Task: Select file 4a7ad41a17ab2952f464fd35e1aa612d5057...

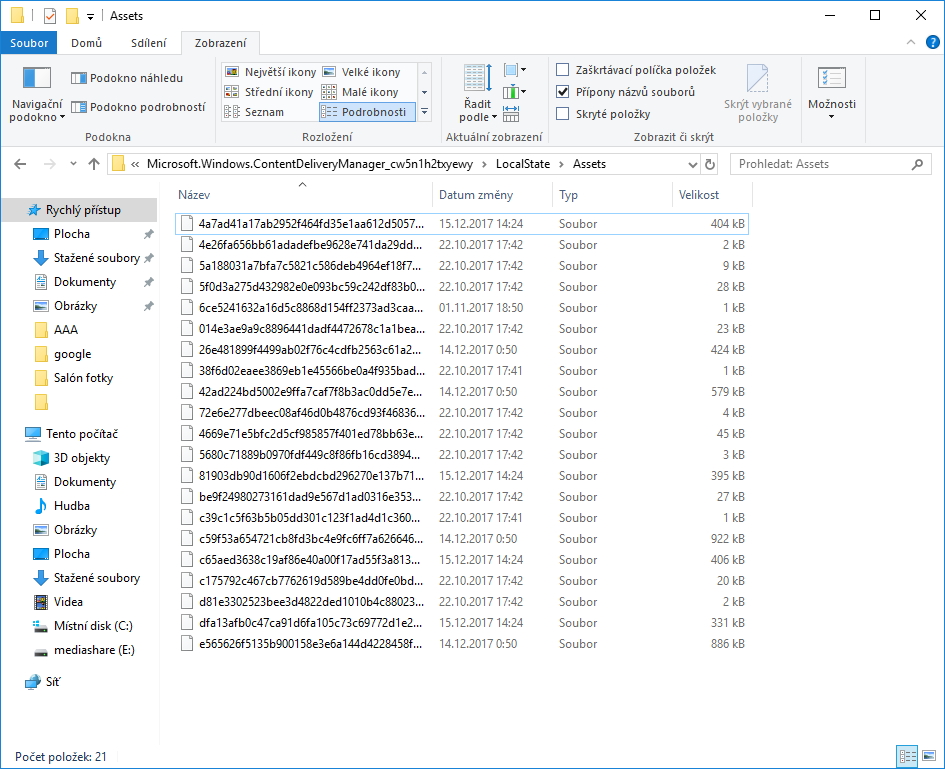Action: click(462, 224)
